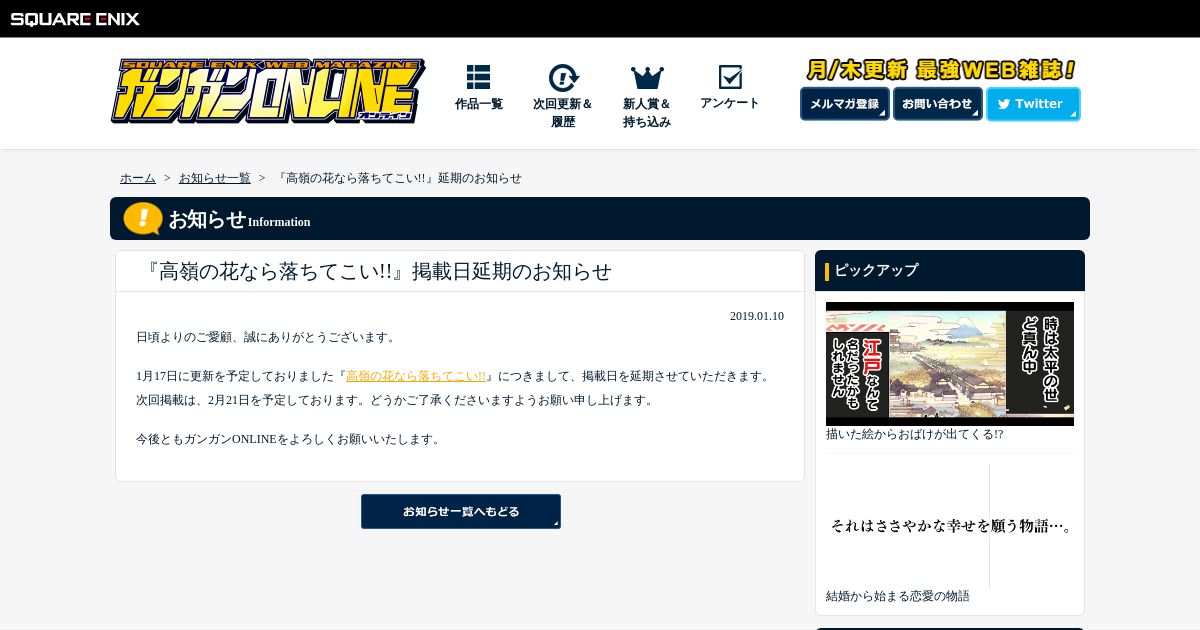The height and width of the screenshot is (630, 1200).
Task: Click the 次回更新＆履歴 menu label
Action: click(563, 112)
